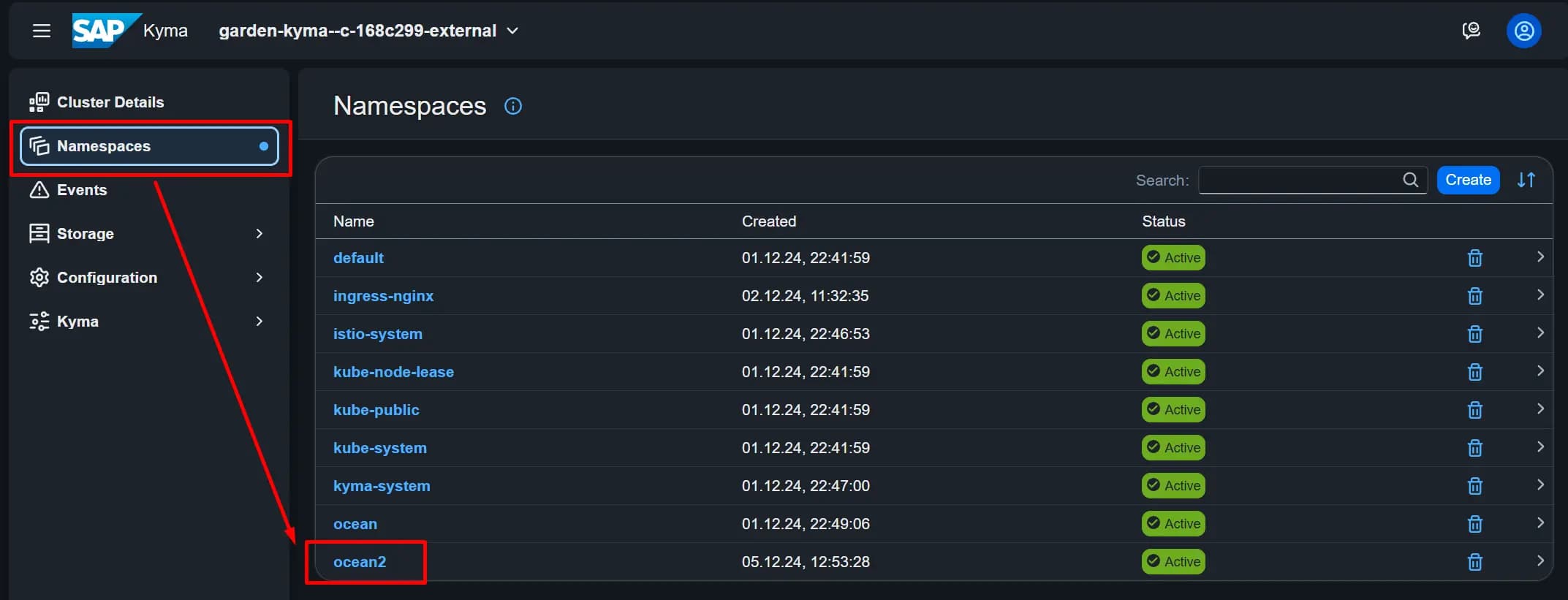The width and height of the screenshot is (1568, 600).
Task: Click the Active status badge for default
Action: tap(1173, 257)
